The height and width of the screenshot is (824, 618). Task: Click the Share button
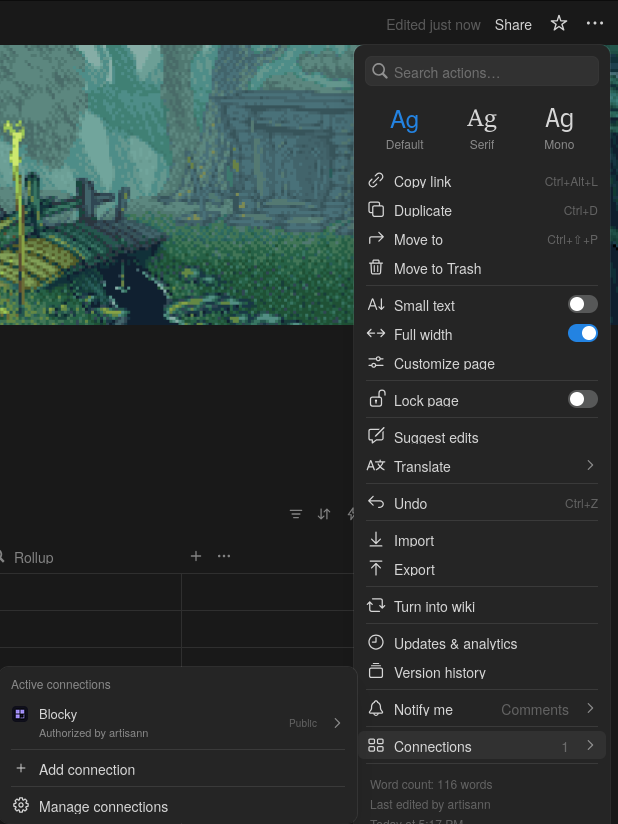pos(513,25)
